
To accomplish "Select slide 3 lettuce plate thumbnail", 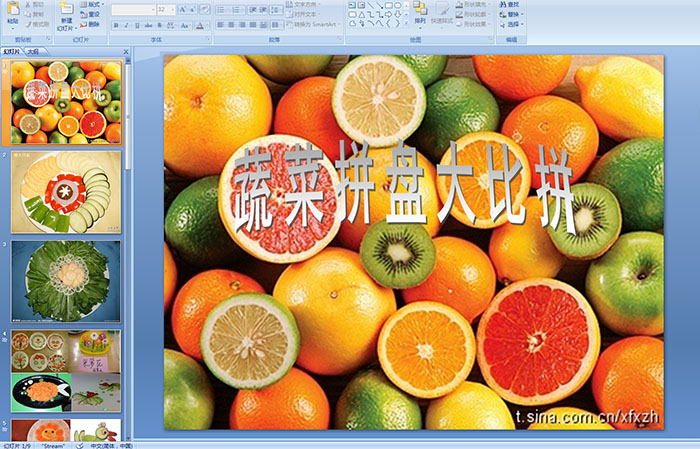I will [x=66, y=281].
